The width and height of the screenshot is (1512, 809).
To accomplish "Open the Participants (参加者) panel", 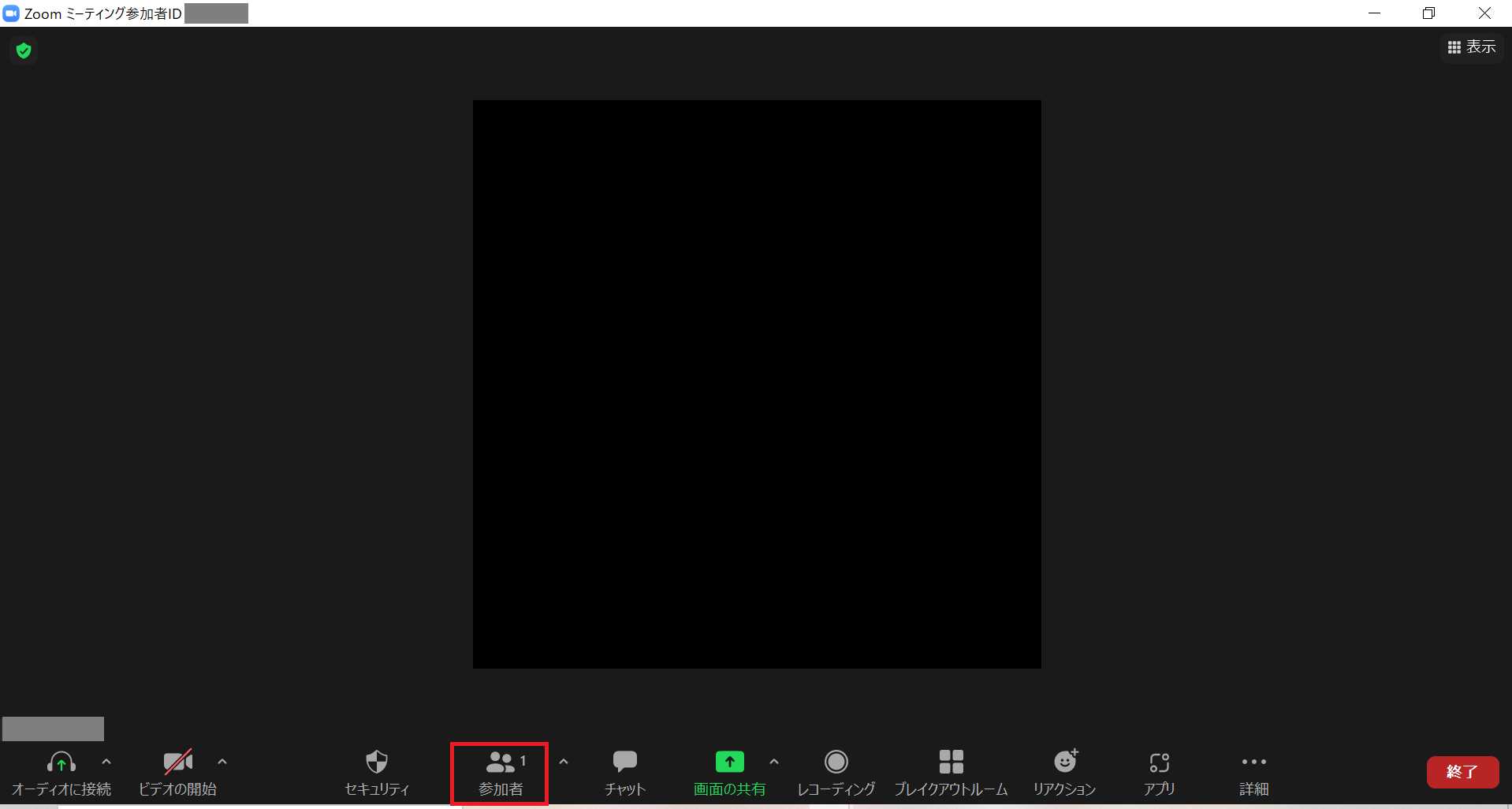I will coord(500,773).
